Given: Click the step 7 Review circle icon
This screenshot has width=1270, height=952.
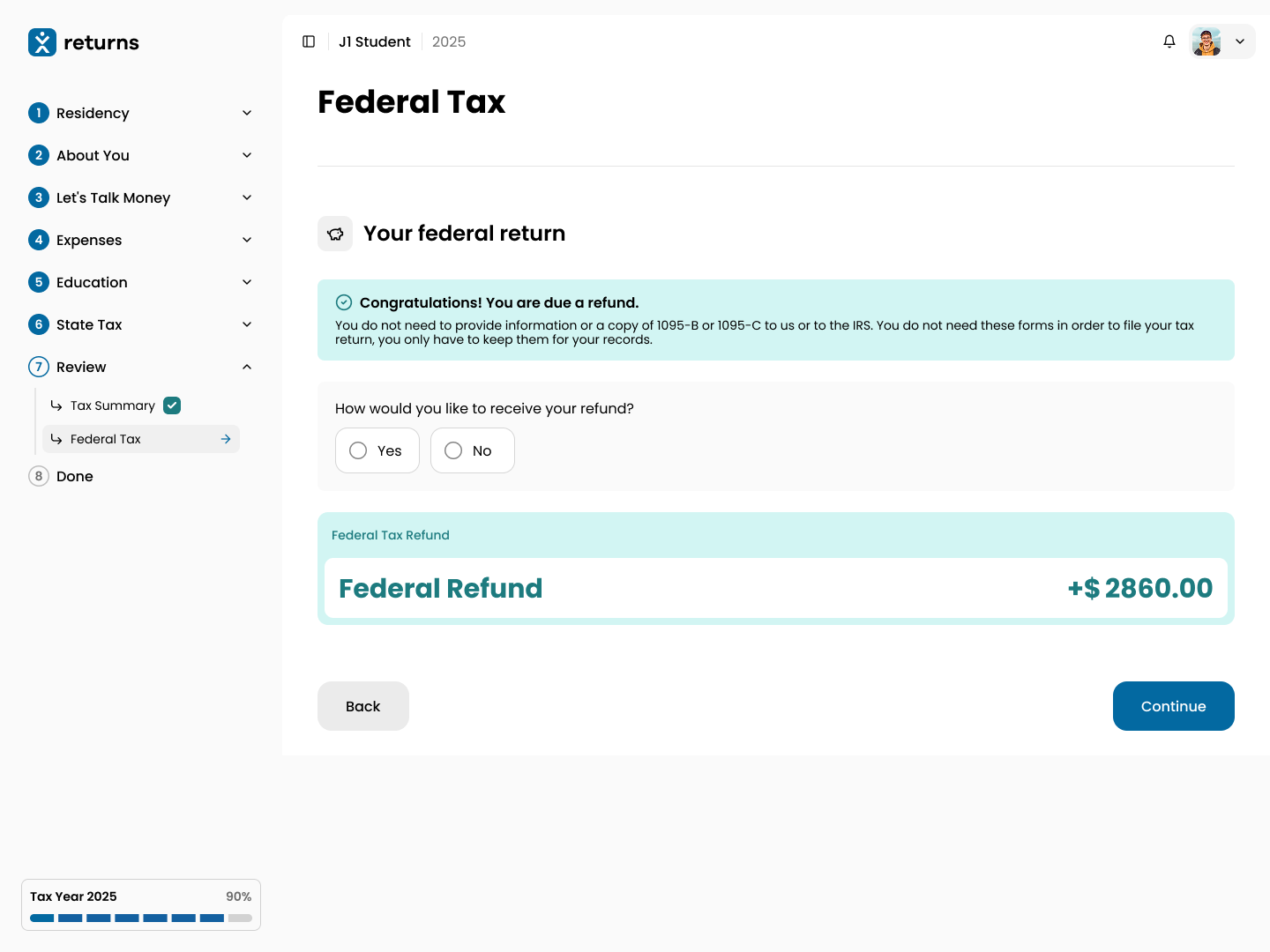Looking at the screenshot, I should 39,367.
